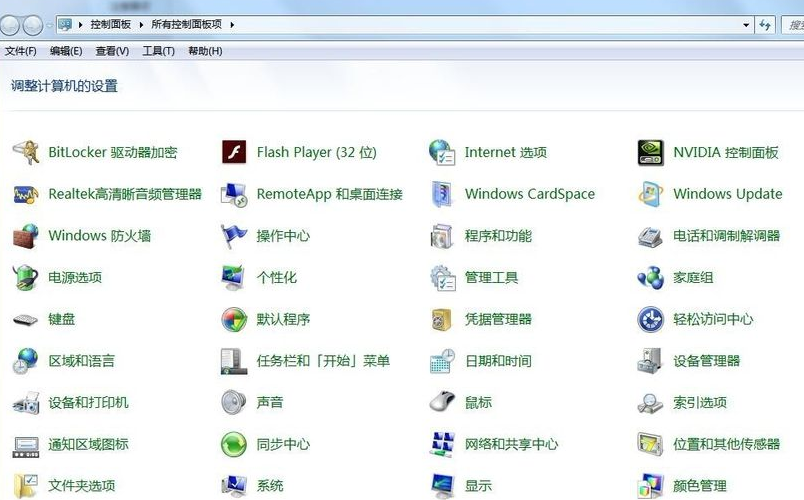Open the 查看(V) menu
The image size is (804, 500).
click(112, 51)
